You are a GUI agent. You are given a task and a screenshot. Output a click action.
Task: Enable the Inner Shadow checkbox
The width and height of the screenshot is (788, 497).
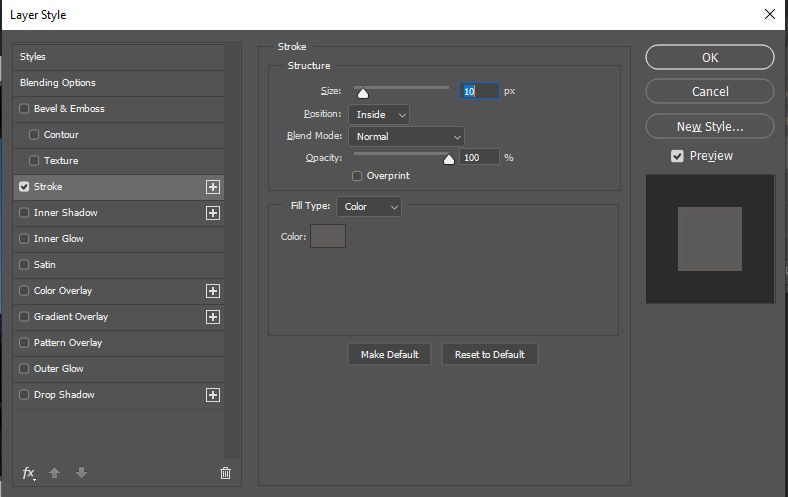(x=24, y=213)
